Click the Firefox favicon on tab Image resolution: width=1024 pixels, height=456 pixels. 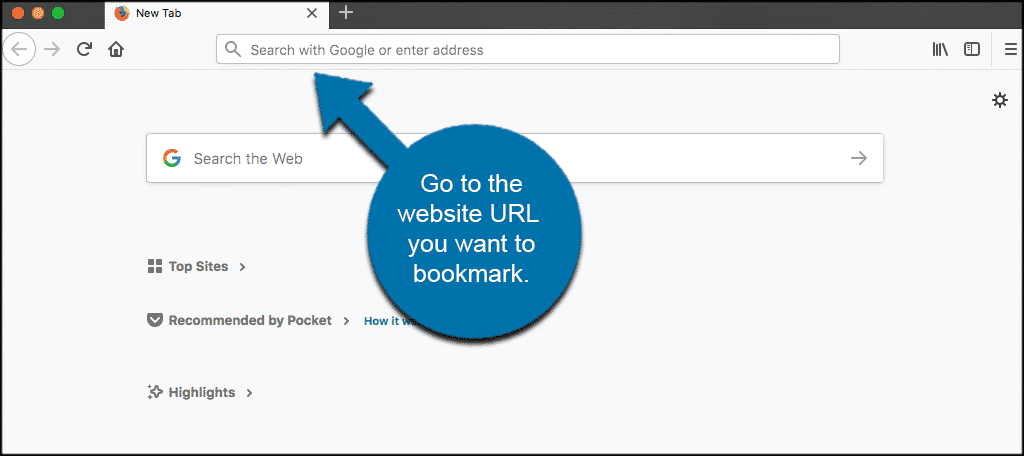(x=122, y=13)
